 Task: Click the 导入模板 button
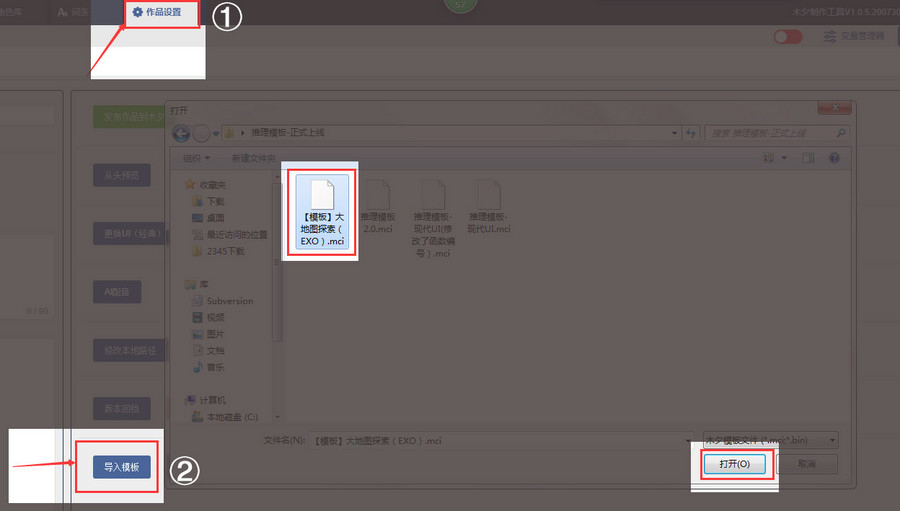117,467
